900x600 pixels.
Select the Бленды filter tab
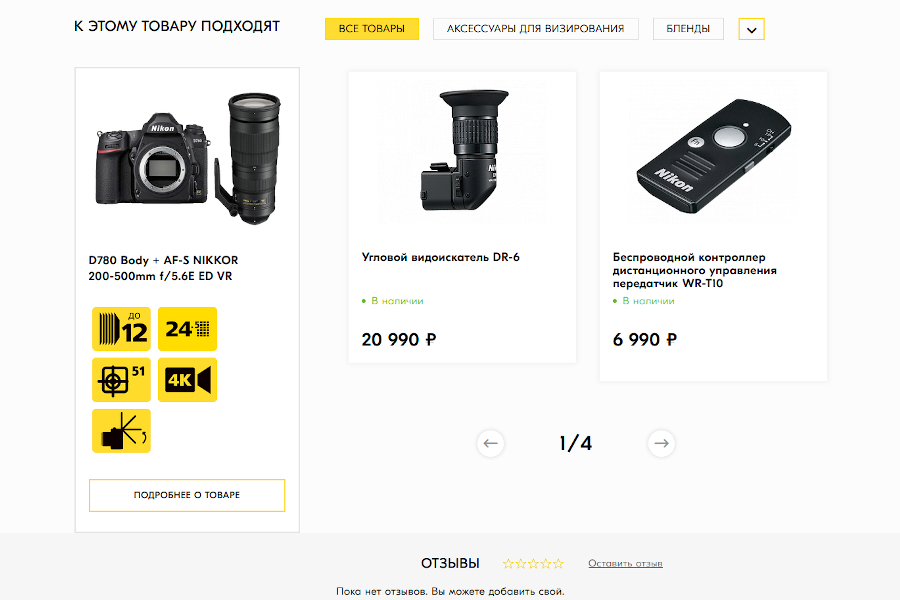point(688,29)
